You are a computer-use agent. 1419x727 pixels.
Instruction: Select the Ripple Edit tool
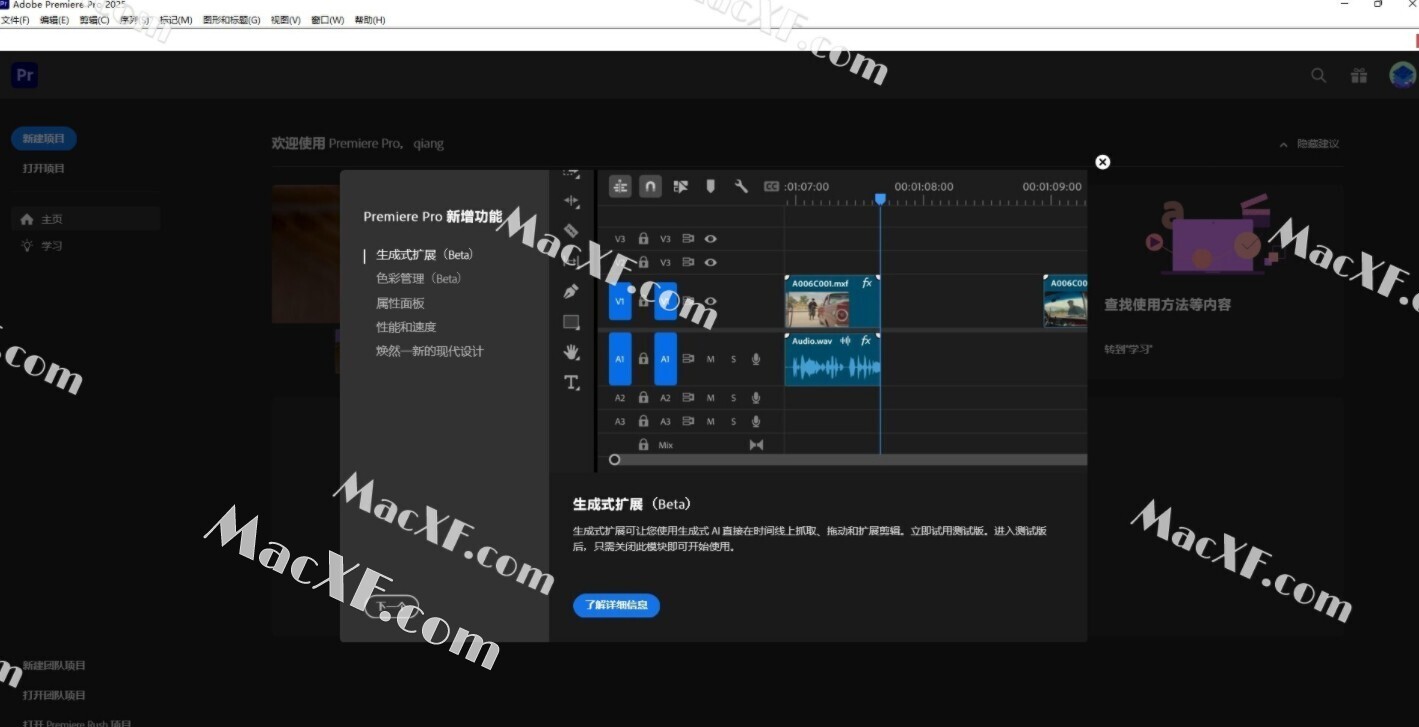pyautogui.click(x=571, y=201)
